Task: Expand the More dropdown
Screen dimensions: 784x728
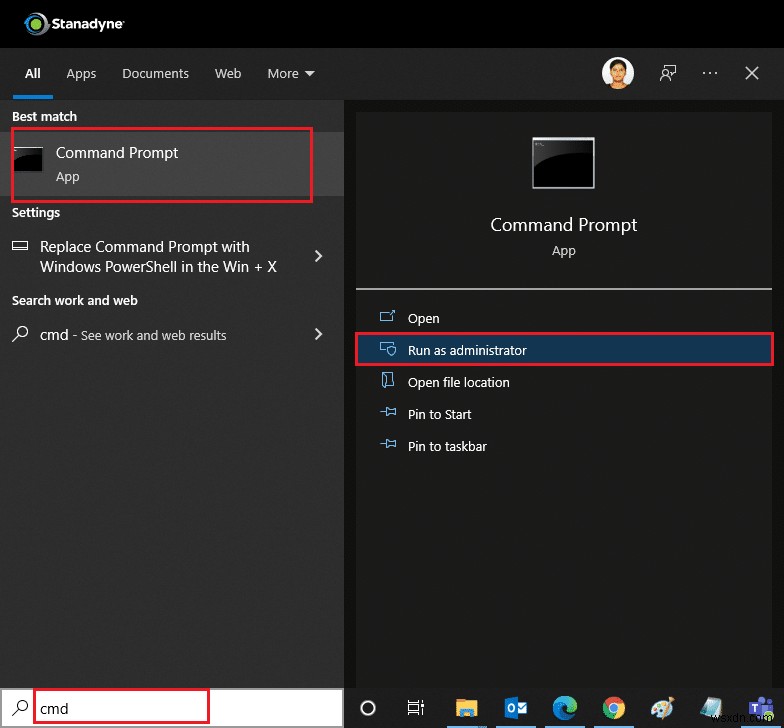Action: [x=291, y=74]
